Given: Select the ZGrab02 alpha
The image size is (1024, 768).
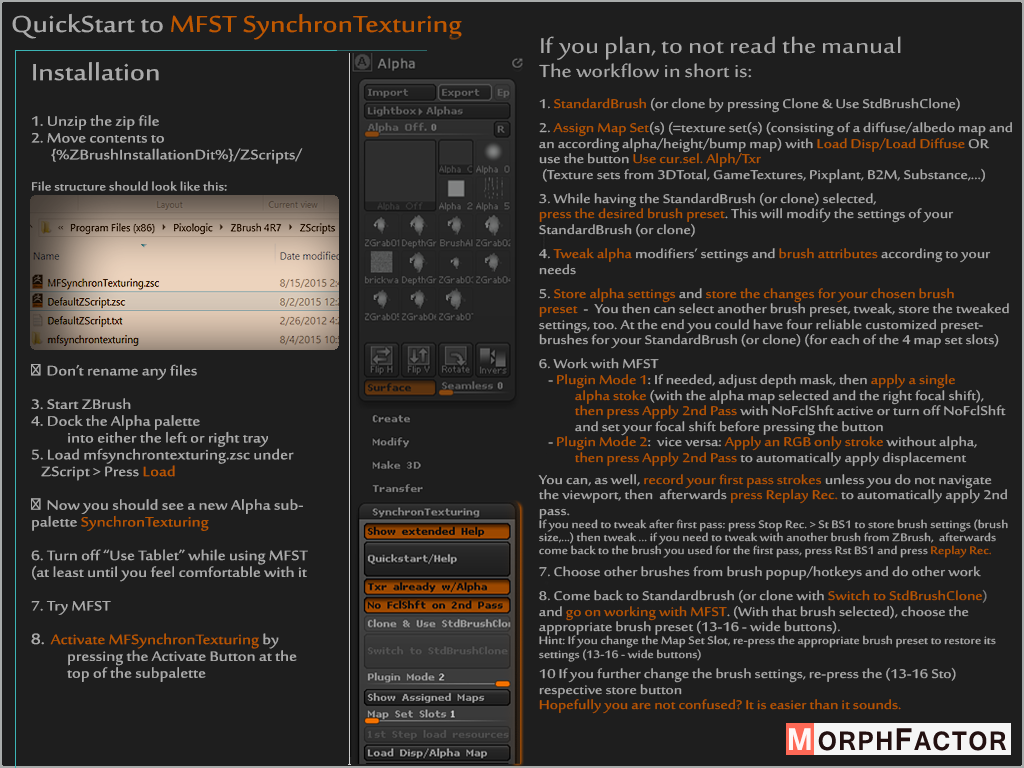Looking at the screenshot, I should (493, 231).
